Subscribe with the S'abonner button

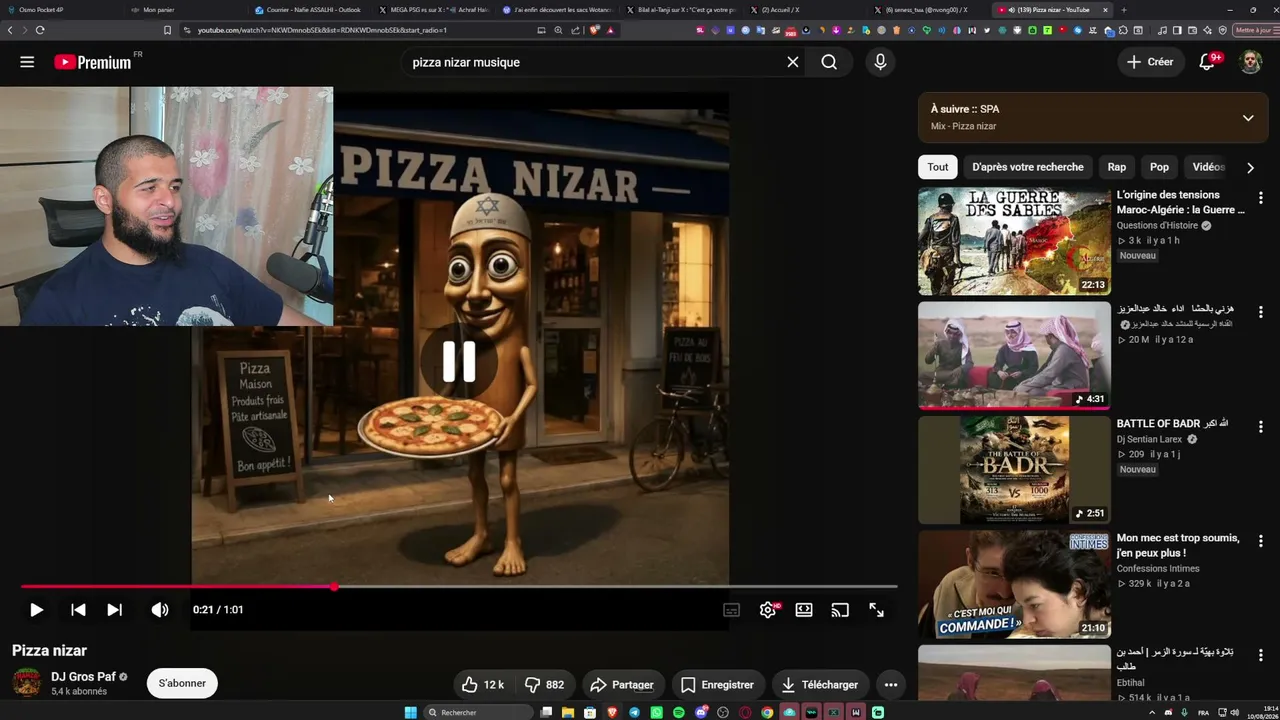[182, 683]
